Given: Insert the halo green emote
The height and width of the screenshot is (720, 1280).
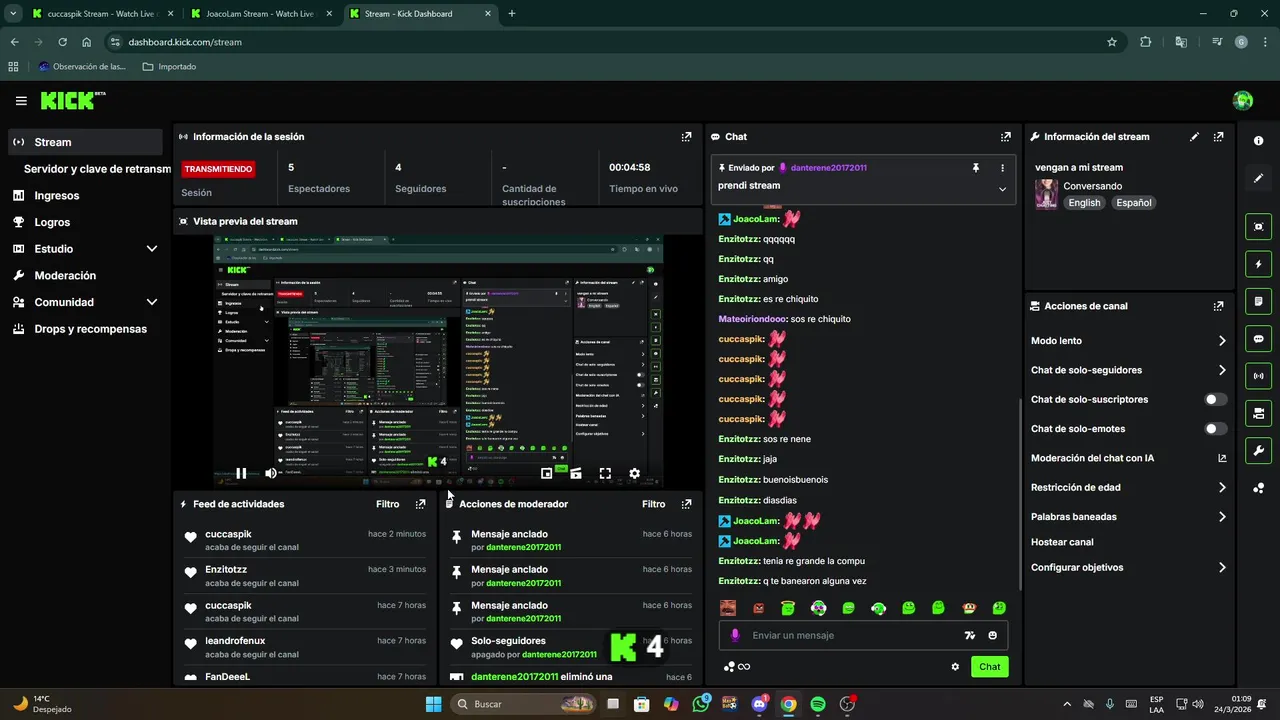Looking at the screenshot, I should [x=788, y=608].
